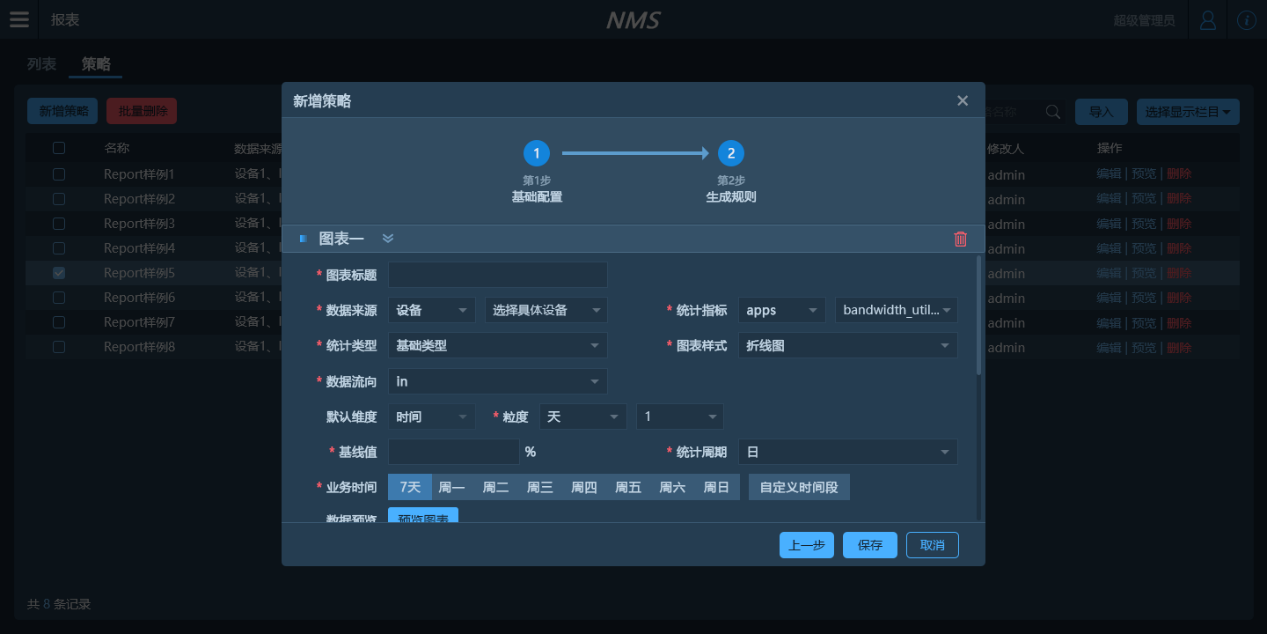
Task: Uncheck the Report样例5 row checkbox
Action: pyautogui.click(x=59, y=273)
